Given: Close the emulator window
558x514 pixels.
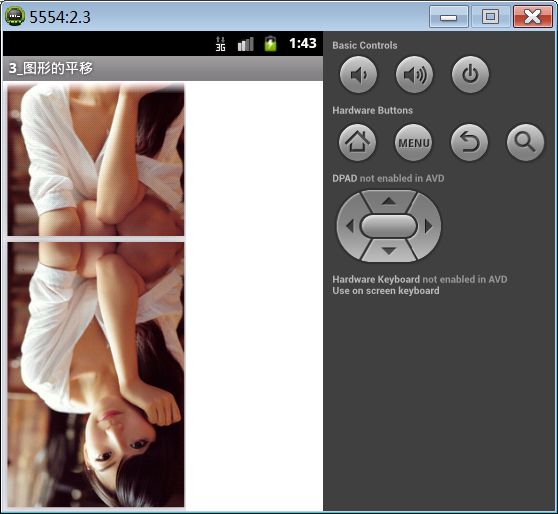Looking at the screenshot, I should pyautogui.click(x=532, y=17).
